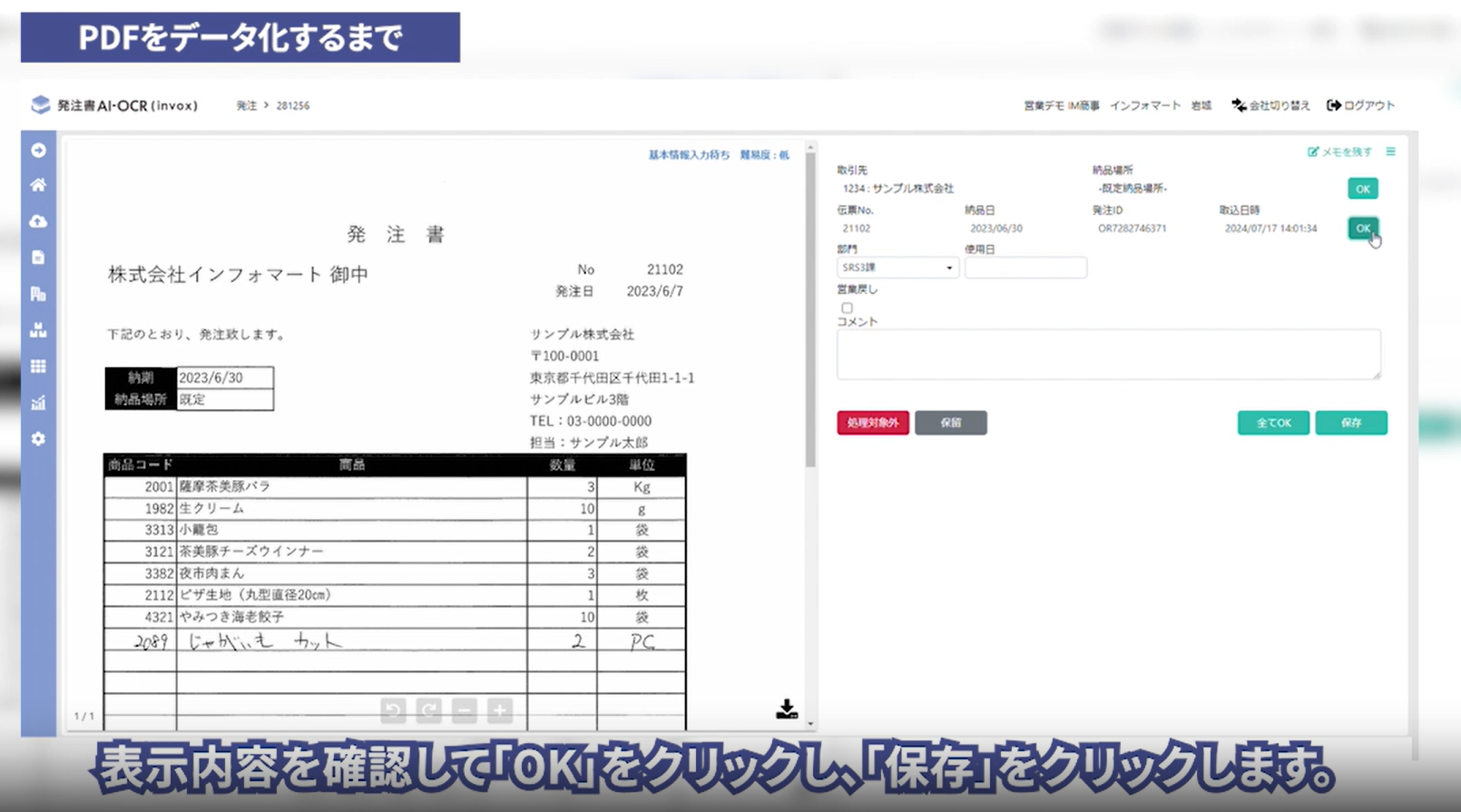Click the ピザ生地 product row
Screen dimensions: 1461x812
395,595
